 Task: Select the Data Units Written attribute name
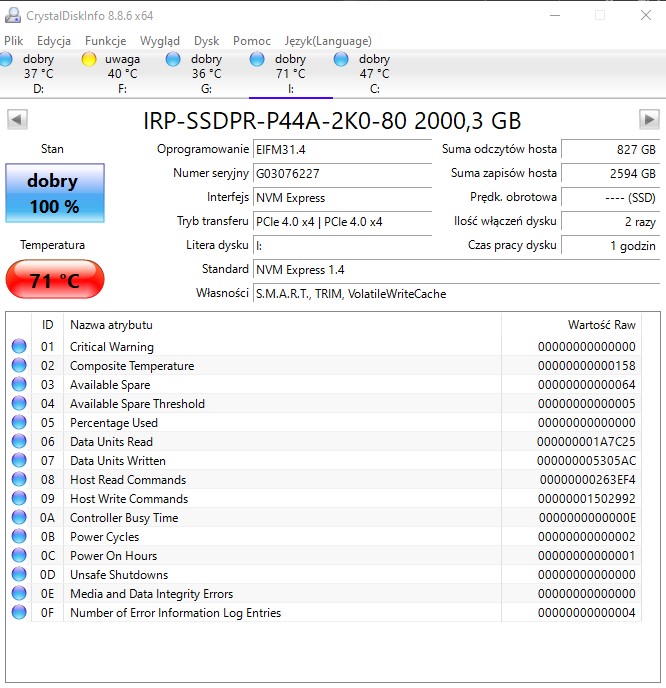[118, 461]
